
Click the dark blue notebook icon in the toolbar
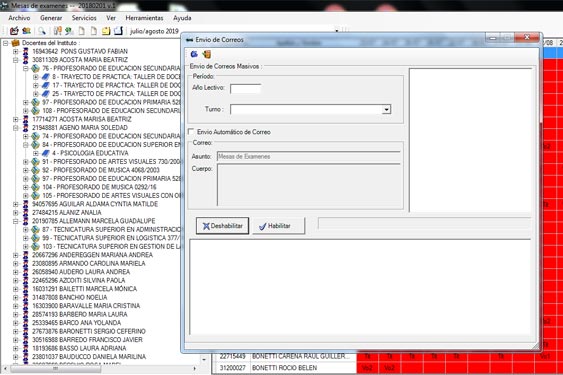coord(118,31)
